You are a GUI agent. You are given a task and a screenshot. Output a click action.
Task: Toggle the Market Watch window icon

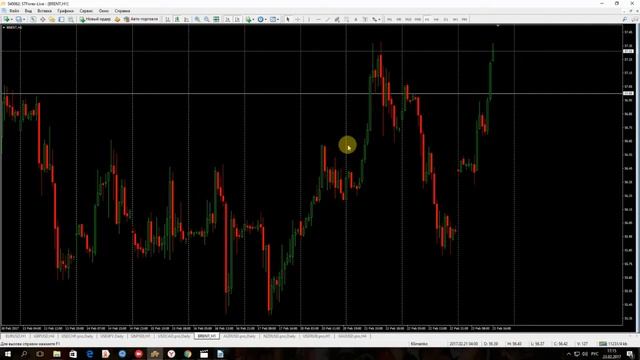[33, 19]
